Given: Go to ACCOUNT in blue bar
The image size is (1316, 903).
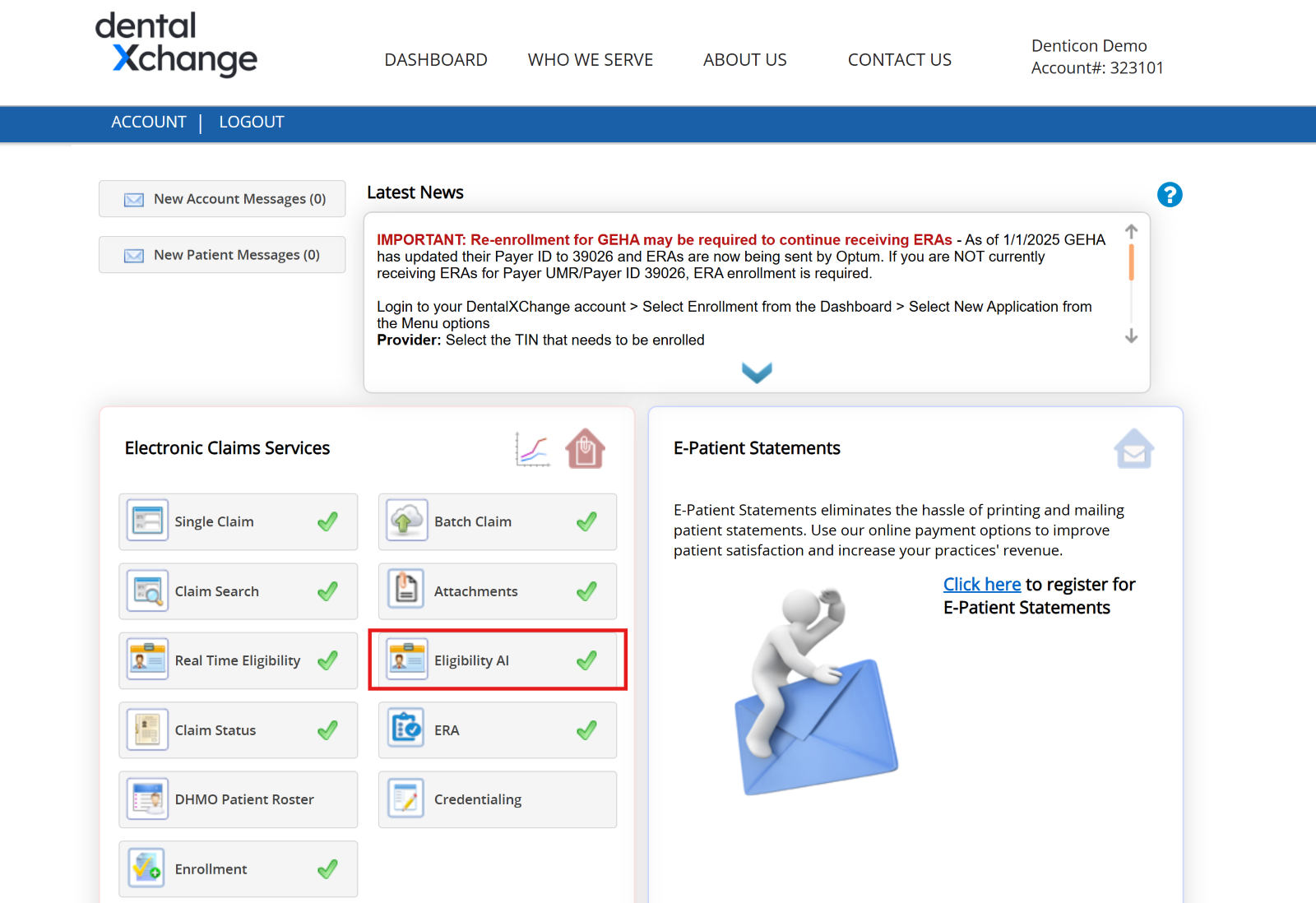Looking at the screenshot, I should point(149,122).
